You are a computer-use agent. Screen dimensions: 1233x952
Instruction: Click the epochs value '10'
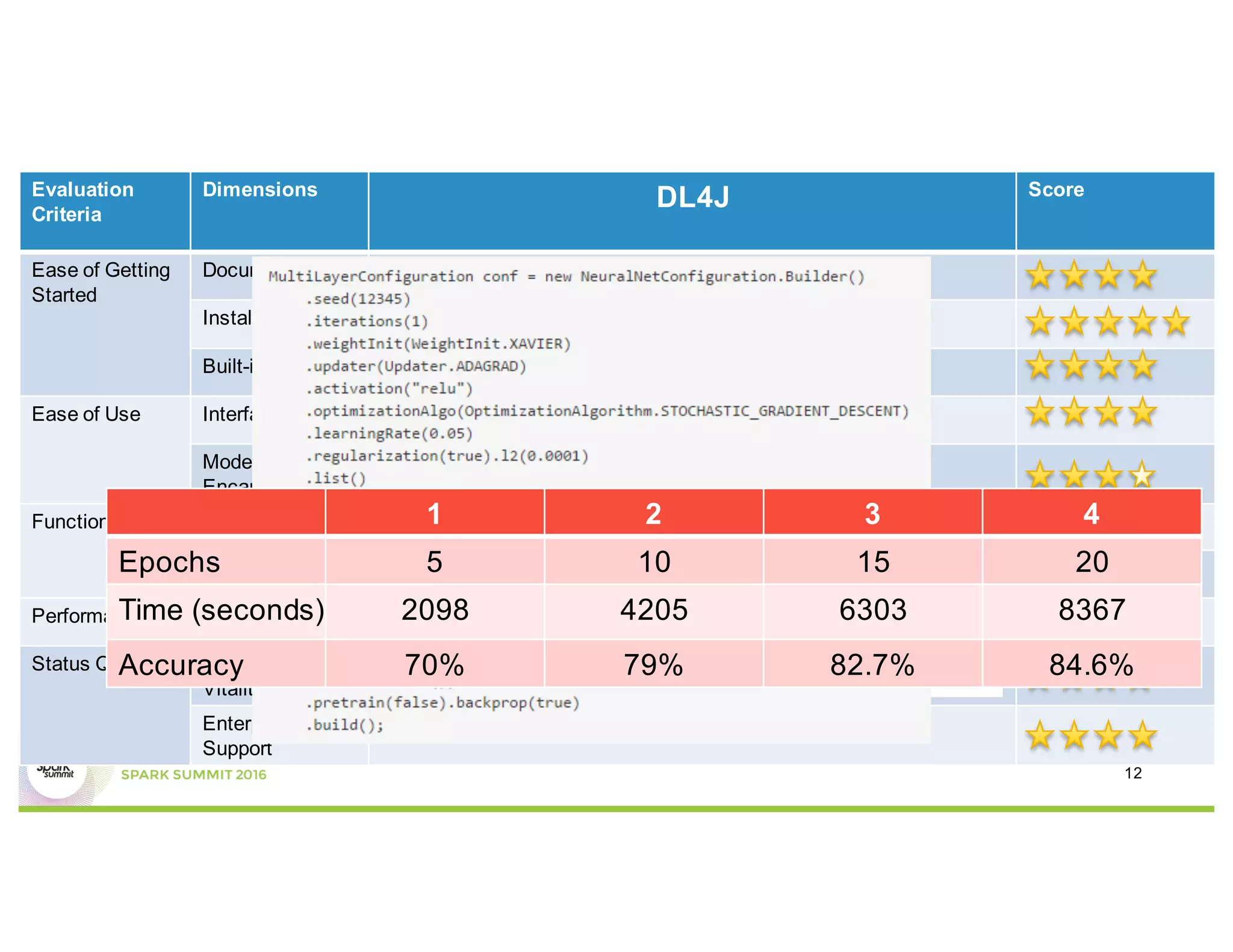click(654, 561)
